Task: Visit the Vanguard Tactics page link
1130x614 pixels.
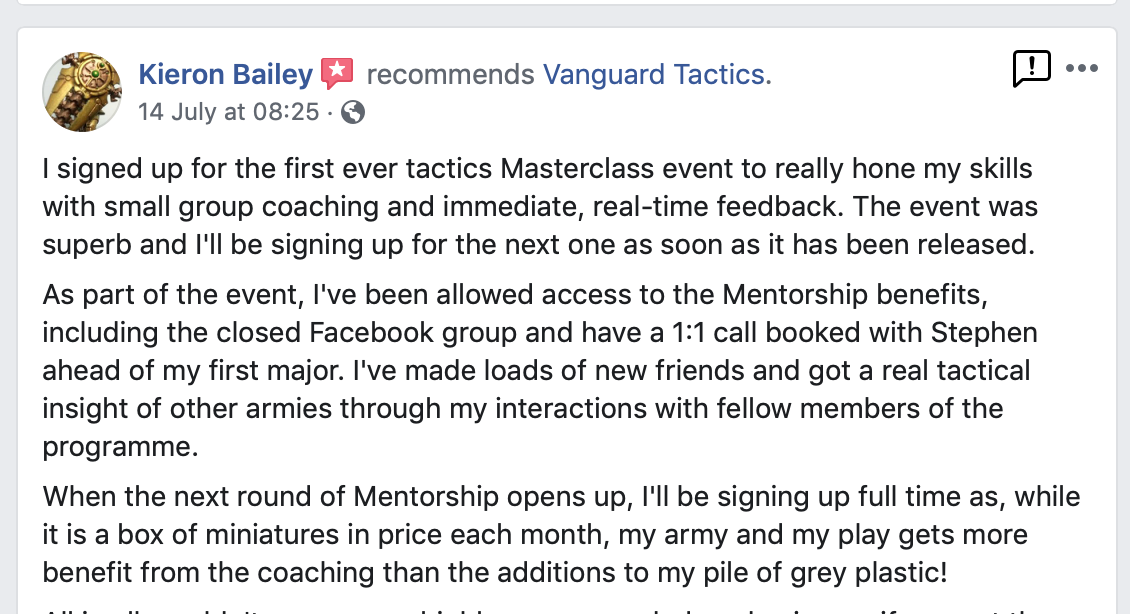Action: pyautogui.click(x=657, y=74)
